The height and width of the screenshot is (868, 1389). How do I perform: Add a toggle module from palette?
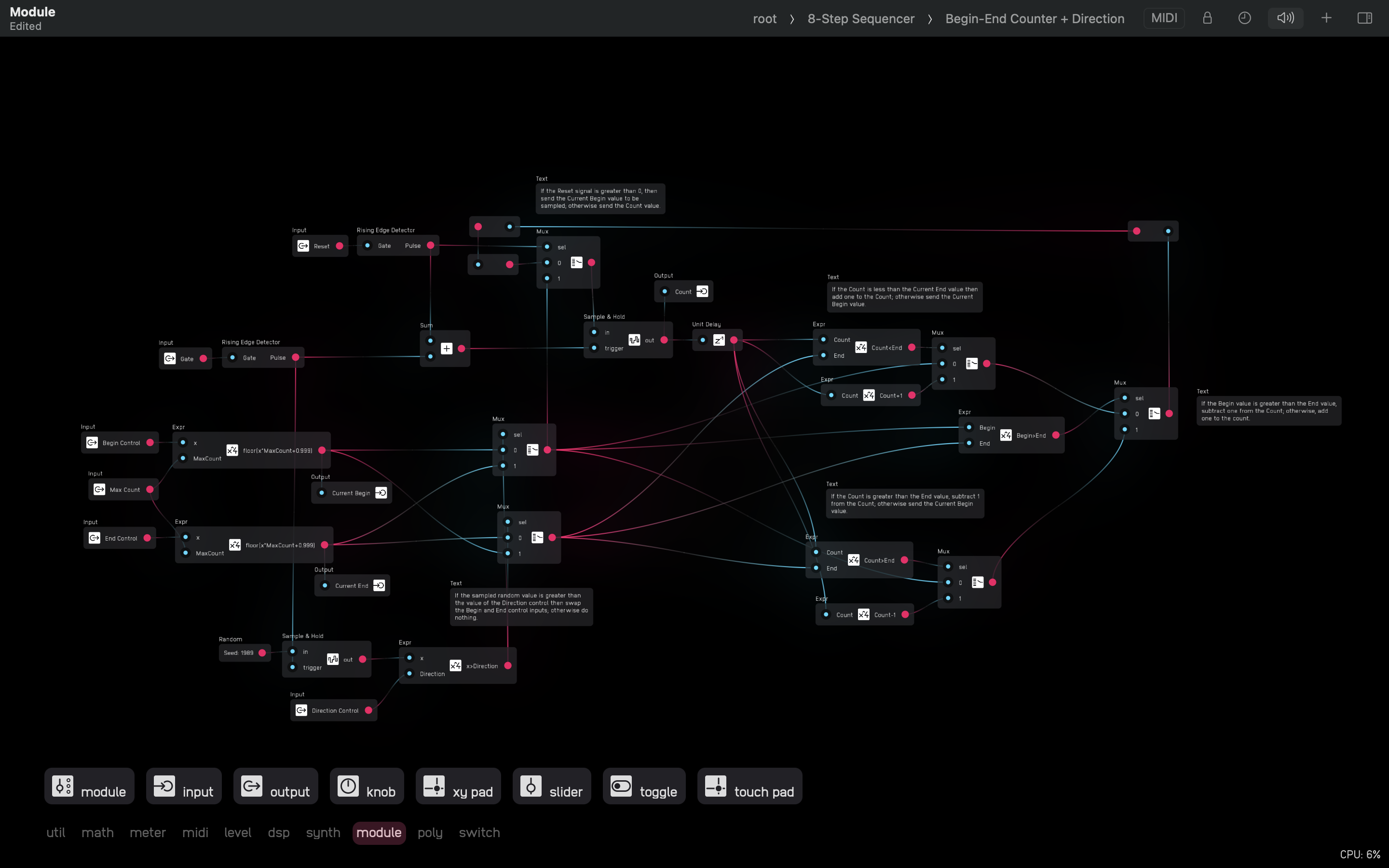pos(644,787)
